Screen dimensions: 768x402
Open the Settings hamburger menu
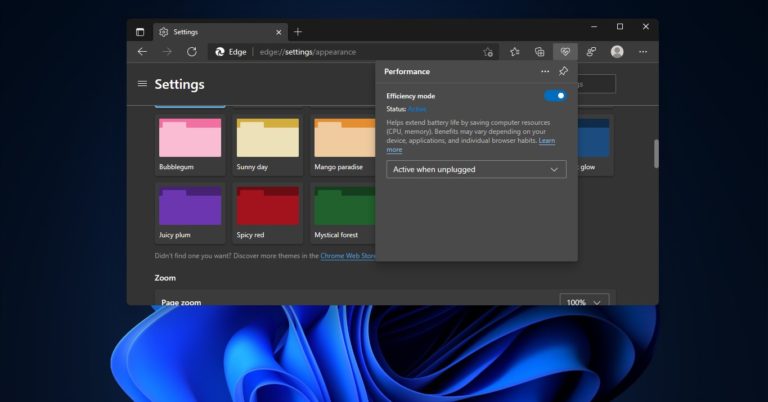click(142, 84)
